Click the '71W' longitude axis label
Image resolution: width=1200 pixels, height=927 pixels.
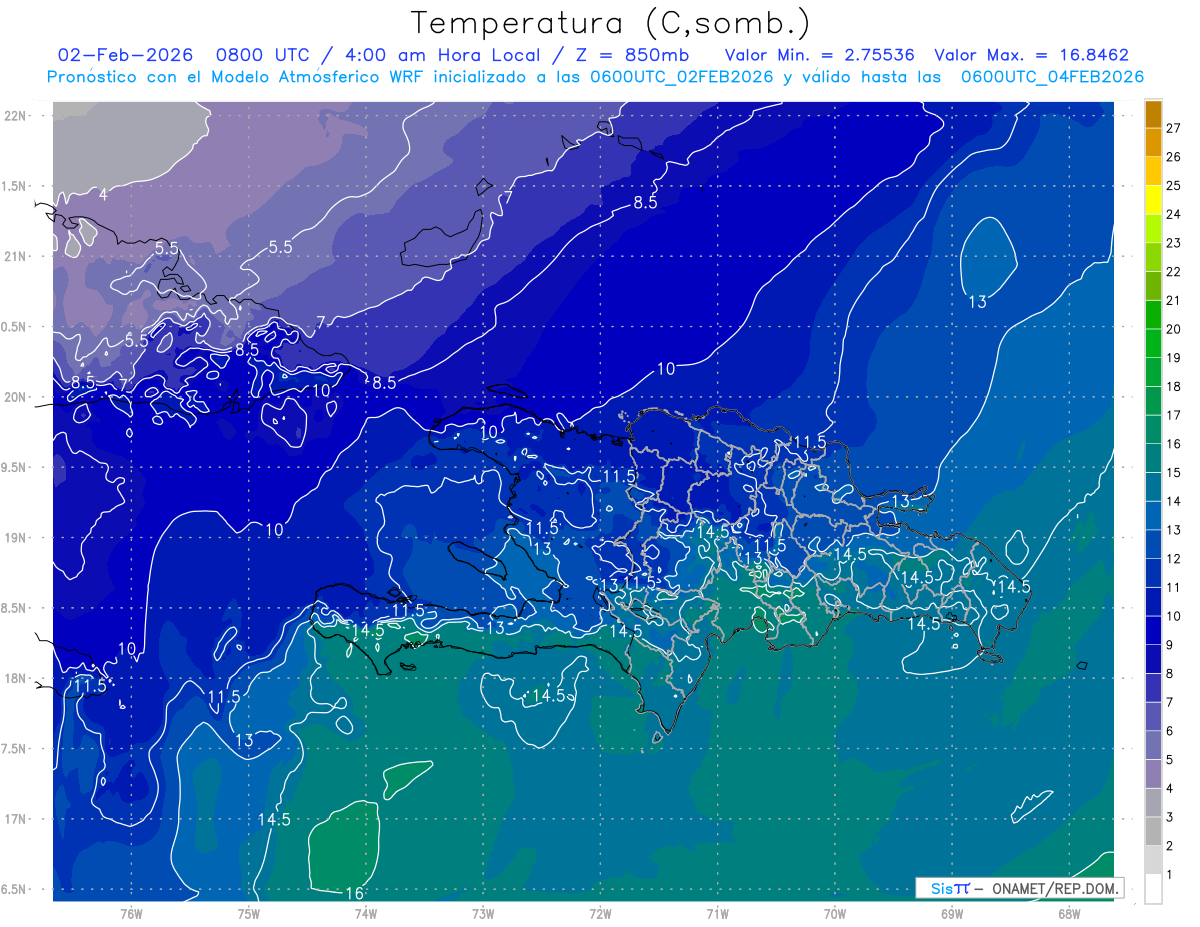tap(717, 913)
